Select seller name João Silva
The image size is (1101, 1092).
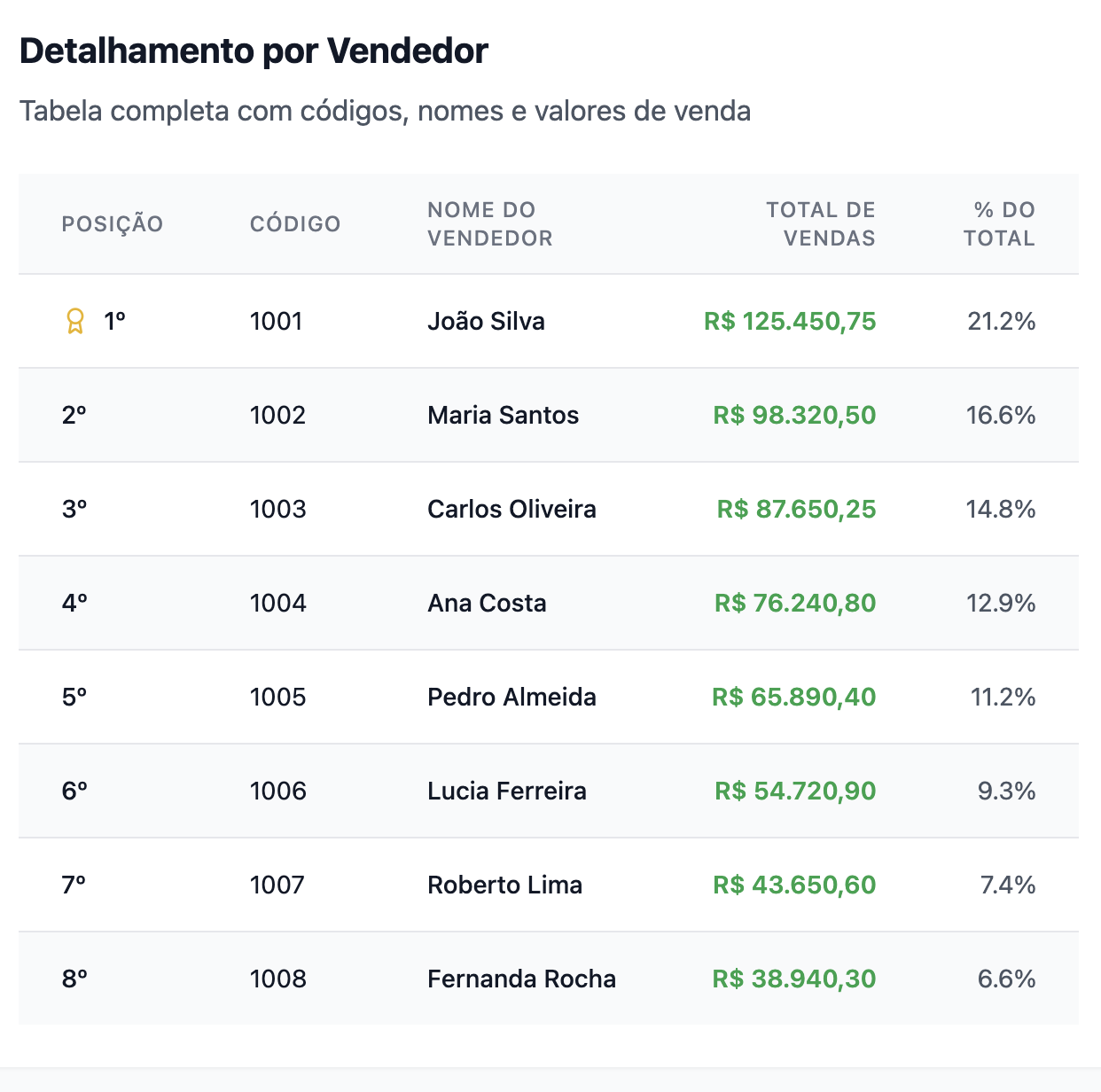point(486,321)
